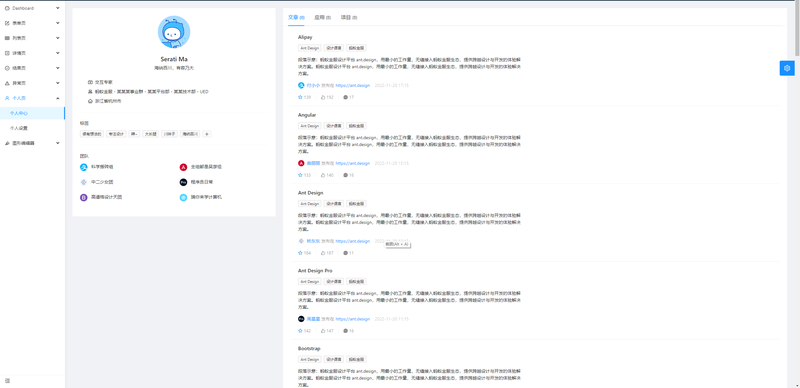The image size is (800, 388).
Task: Click the star icon under the Alipay article
Action: coord(301,97)
